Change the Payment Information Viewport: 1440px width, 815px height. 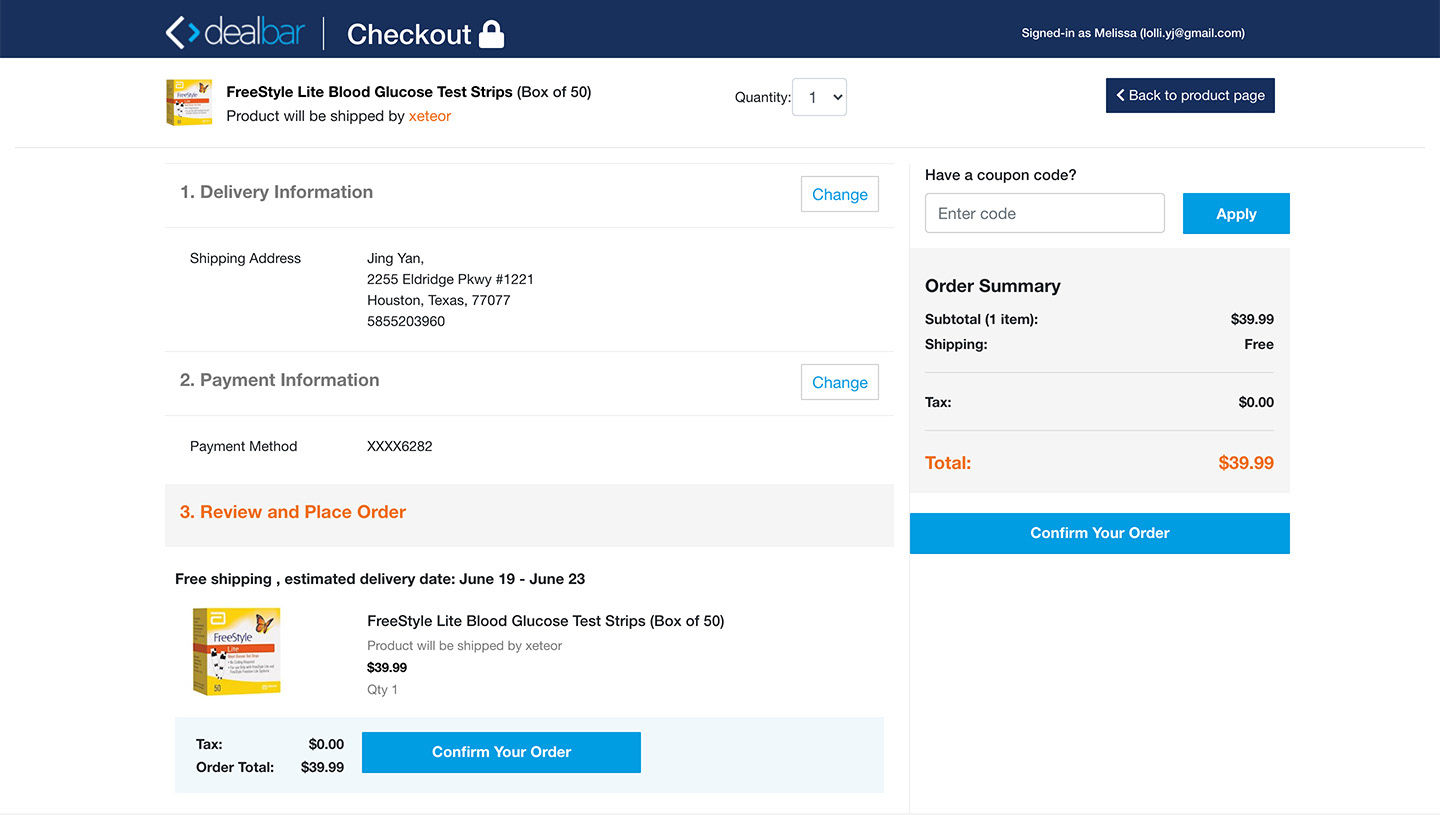point(839,382)
